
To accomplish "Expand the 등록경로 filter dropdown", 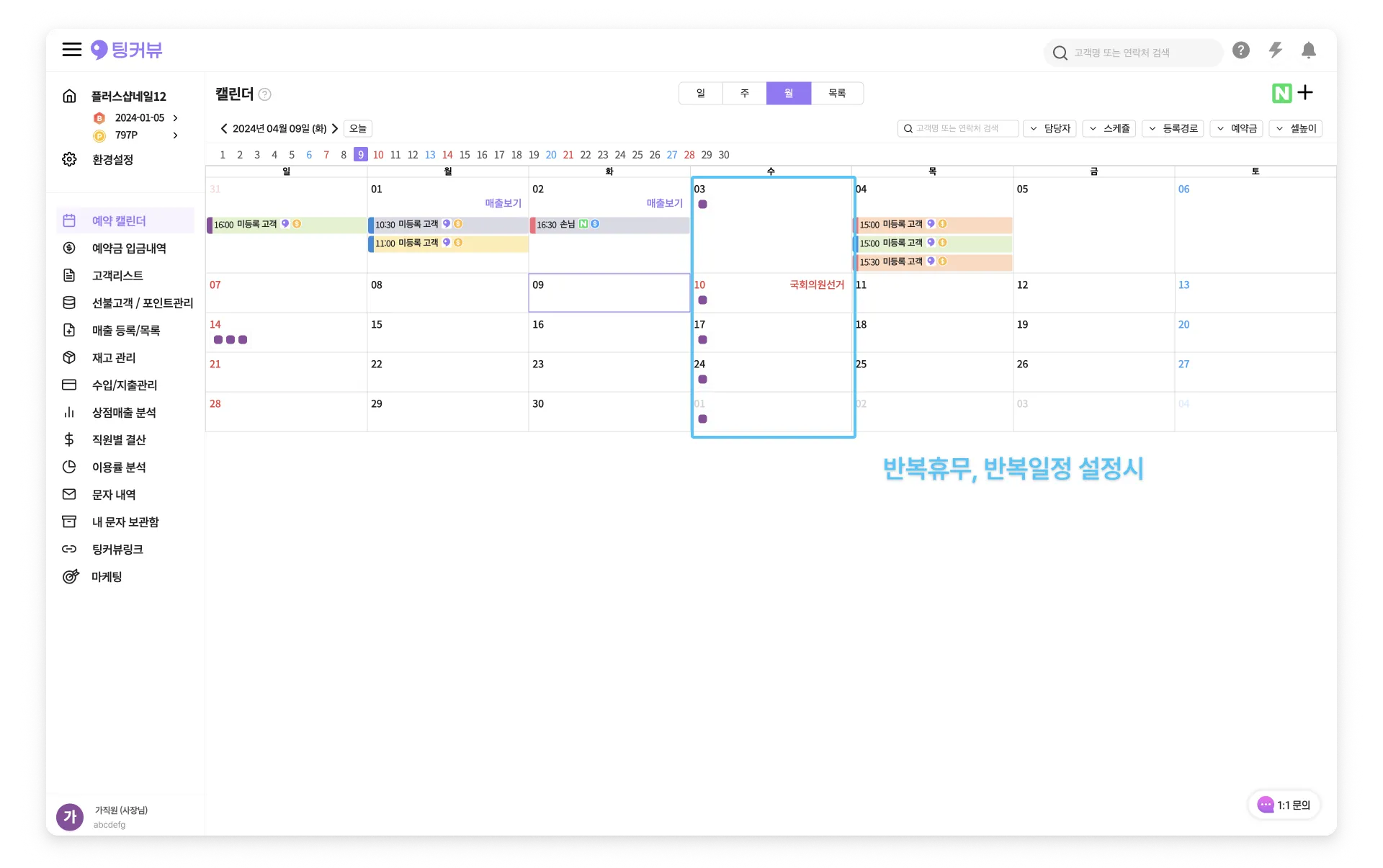I will click(1173, 129).
